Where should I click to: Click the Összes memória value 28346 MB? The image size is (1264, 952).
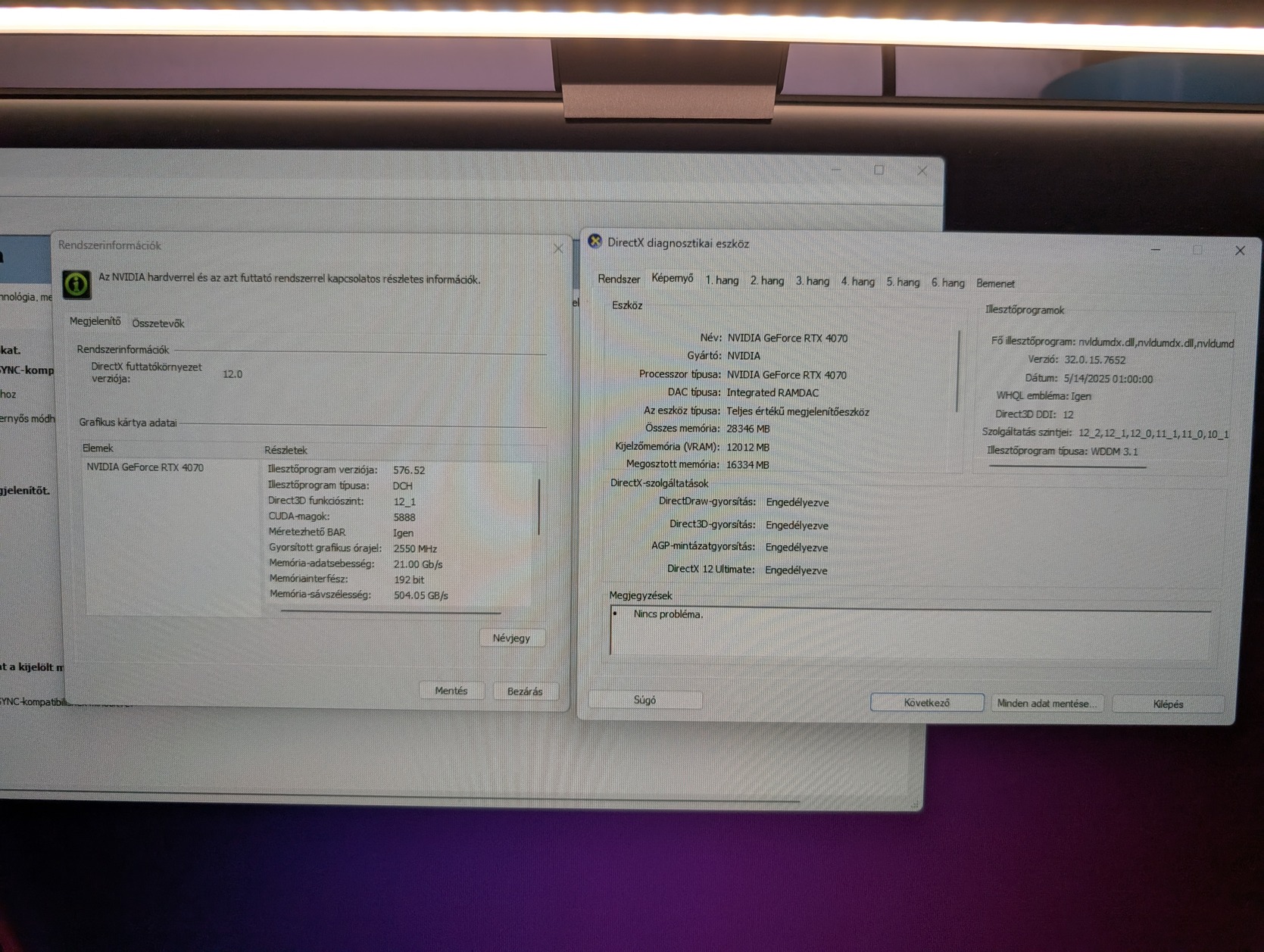coord(748,429)
